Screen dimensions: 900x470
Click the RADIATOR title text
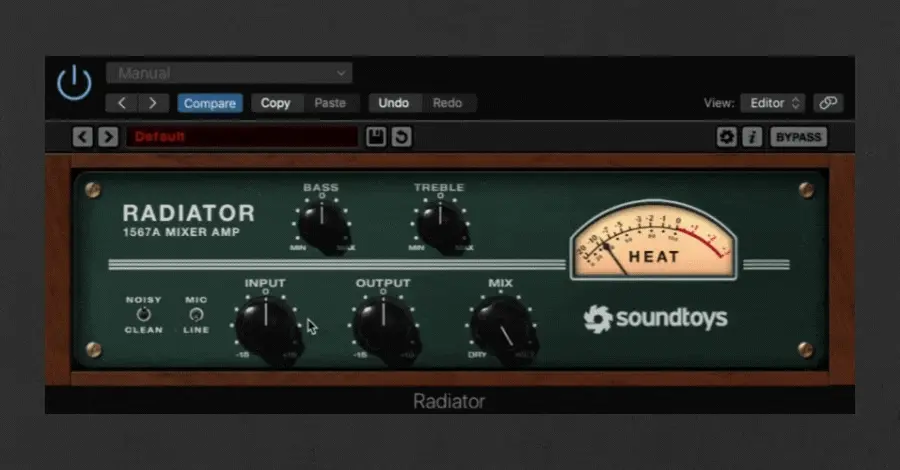pyautogui.click(x=189, y=213)
